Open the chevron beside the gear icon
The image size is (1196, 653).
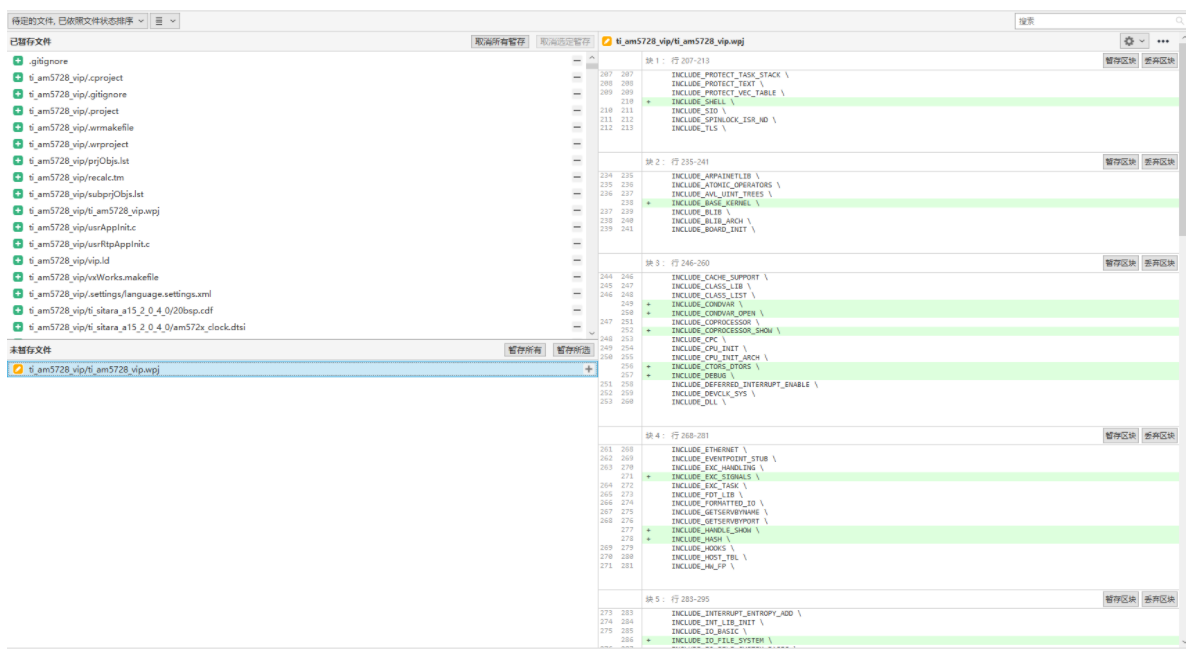tap(1141, 42)
